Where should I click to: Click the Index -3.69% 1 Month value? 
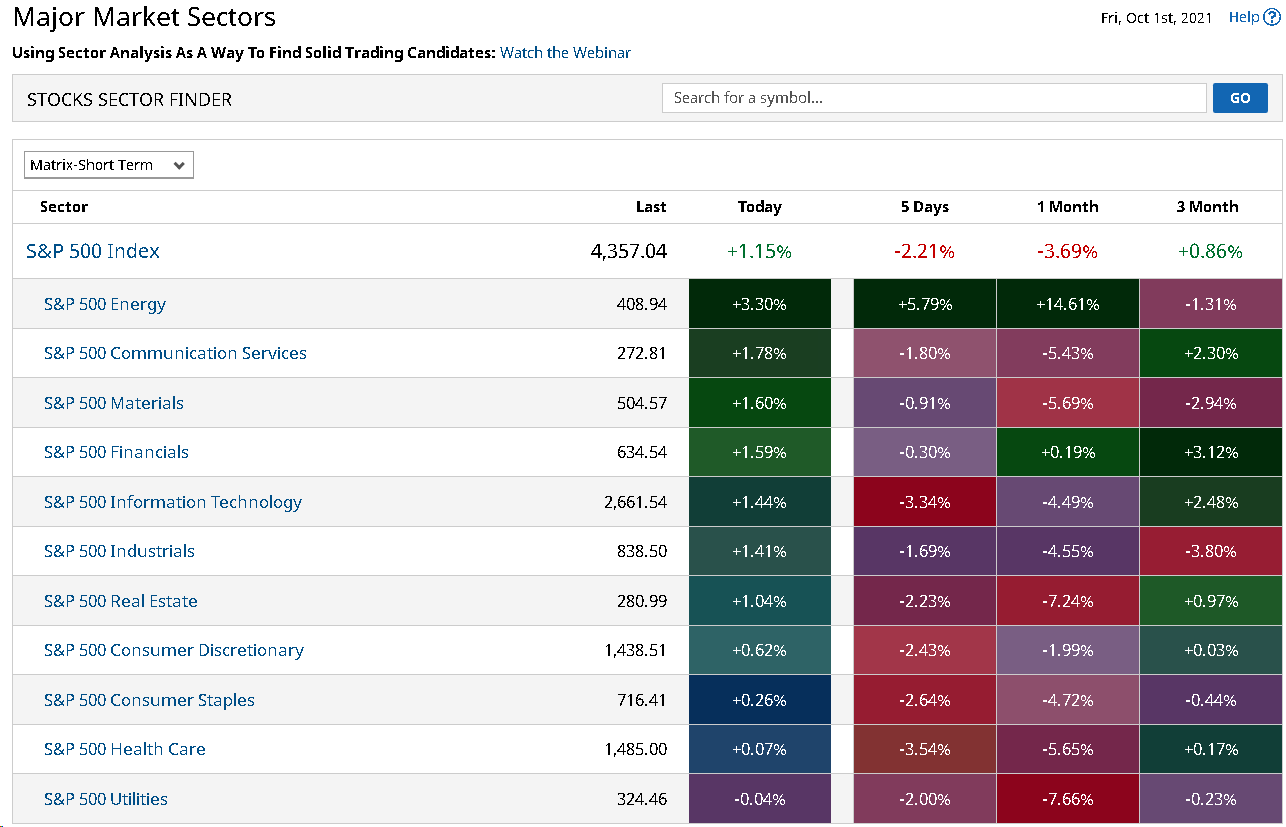click(x=1068, y=251)
